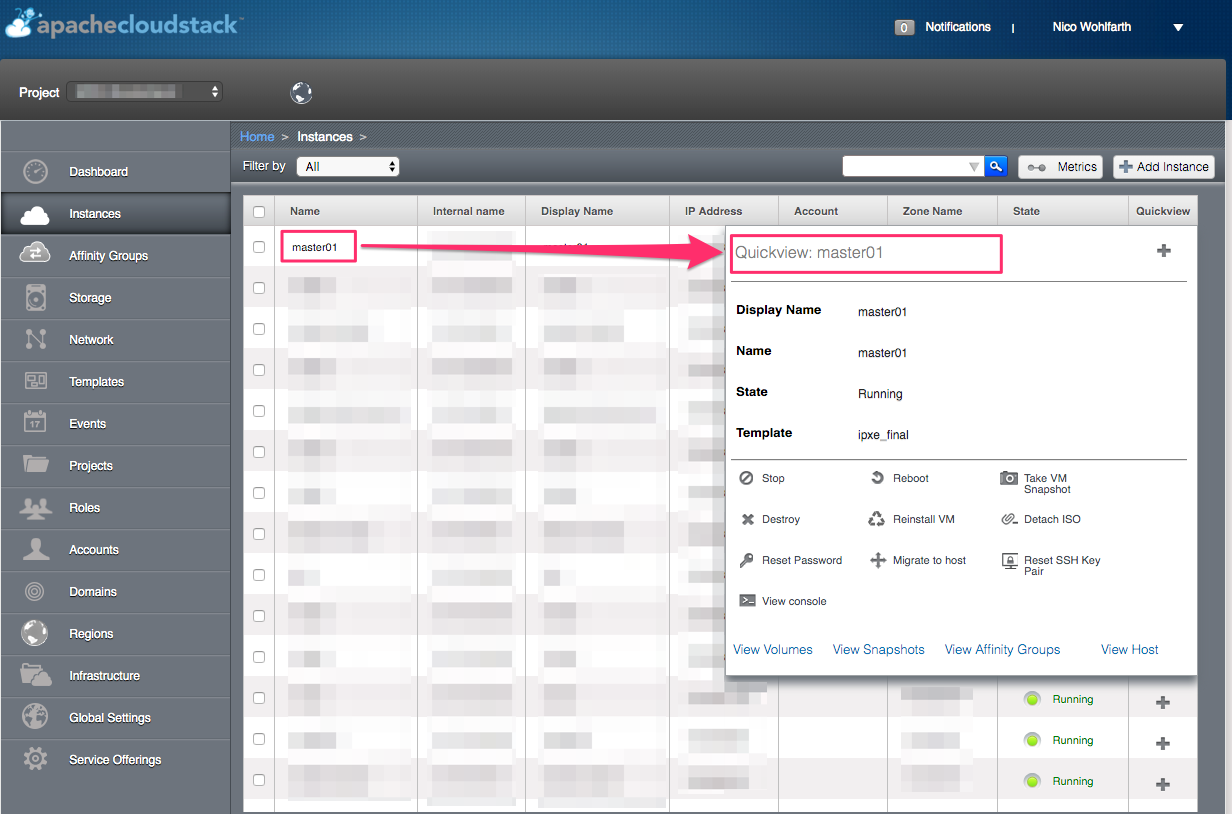Destroy the master01 instance

[x=770, y=519]
